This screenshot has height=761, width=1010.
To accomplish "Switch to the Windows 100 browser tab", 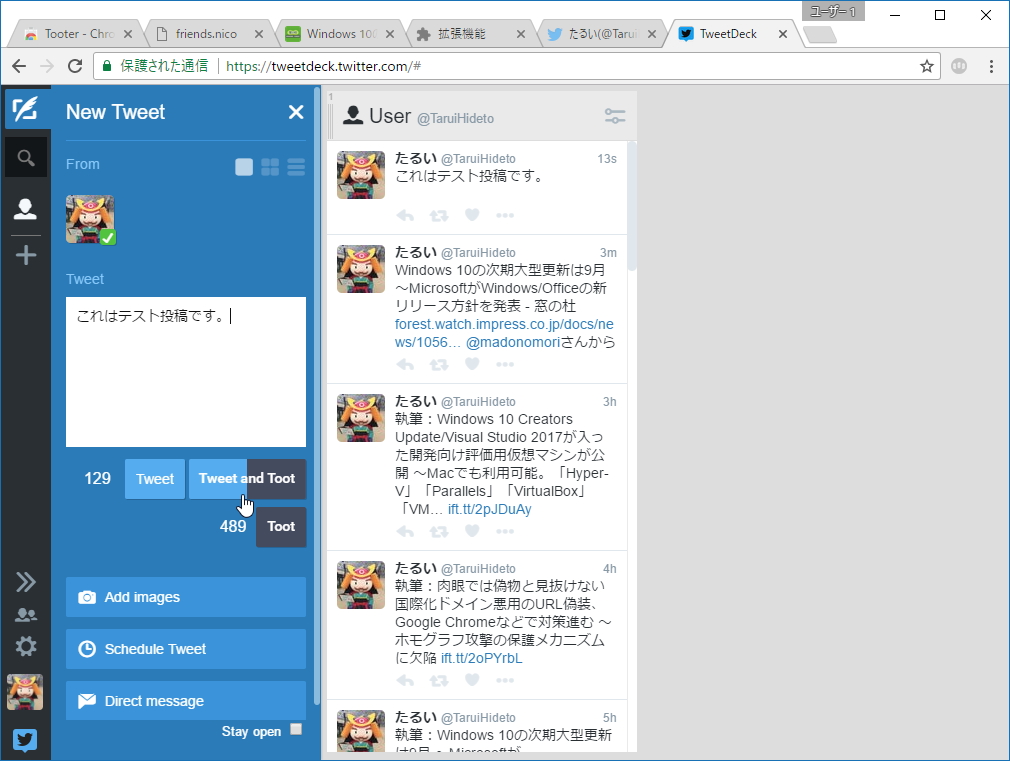I will [x=340, y=32].
